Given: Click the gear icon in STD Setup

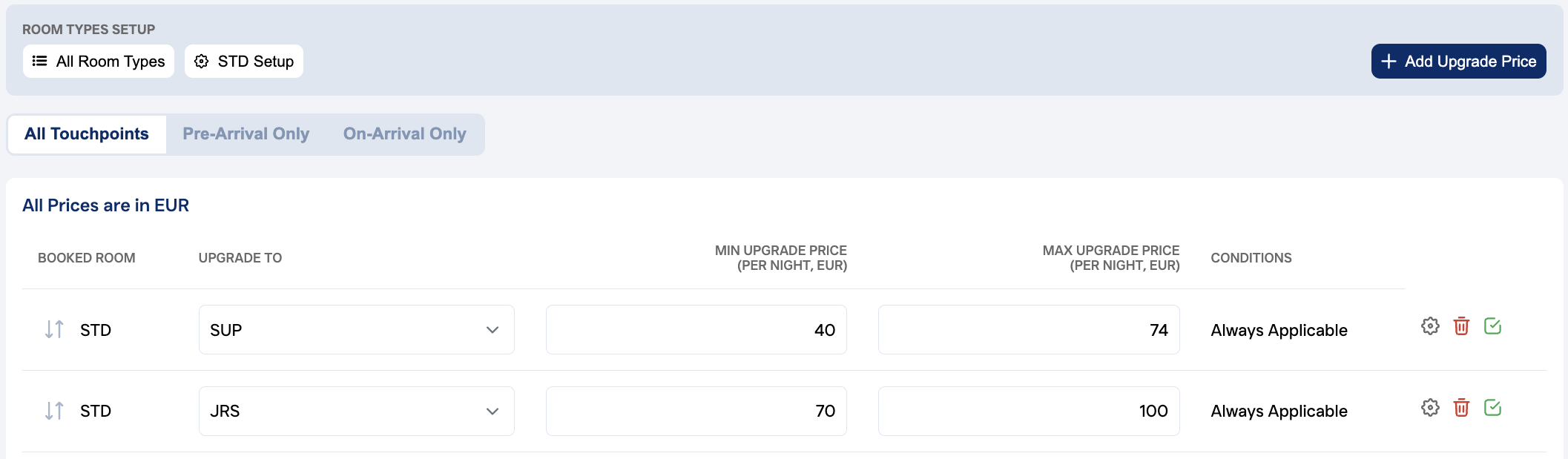Looking at the screenshot, I should [x=202, y=62].
